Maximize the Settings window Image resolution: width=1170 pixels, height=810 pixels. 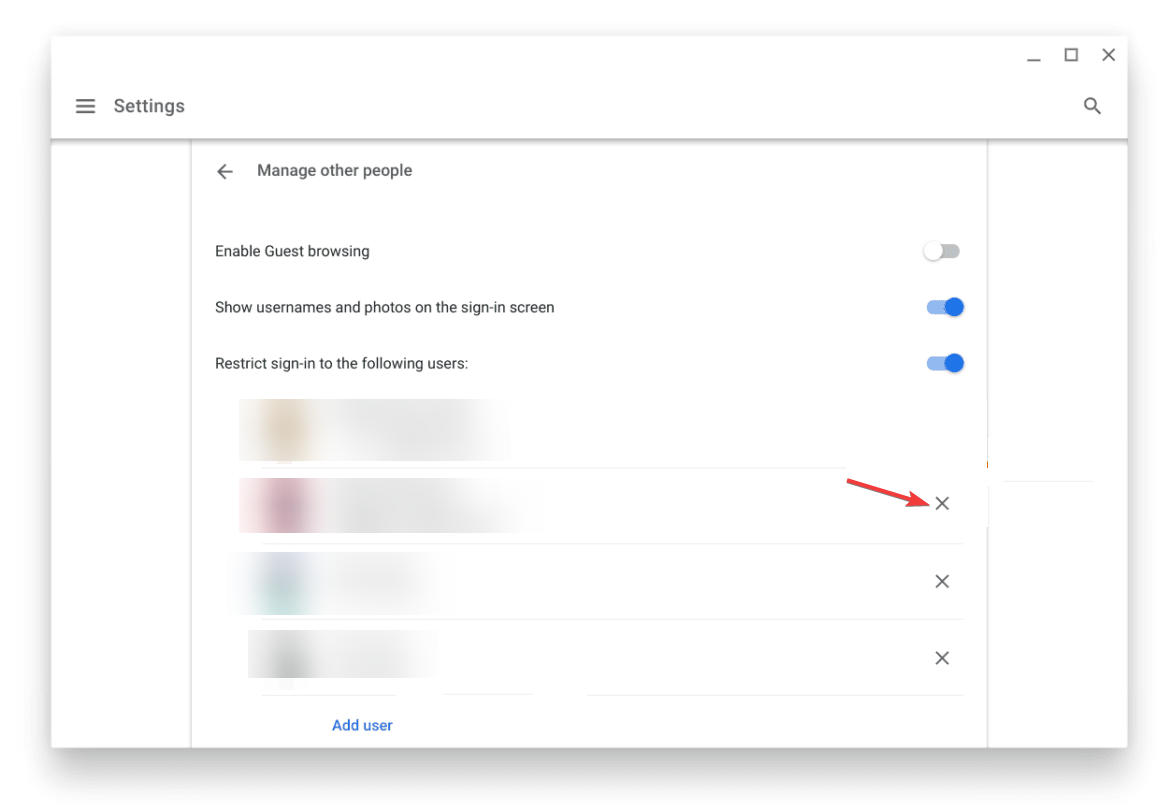click(1071, 55)
